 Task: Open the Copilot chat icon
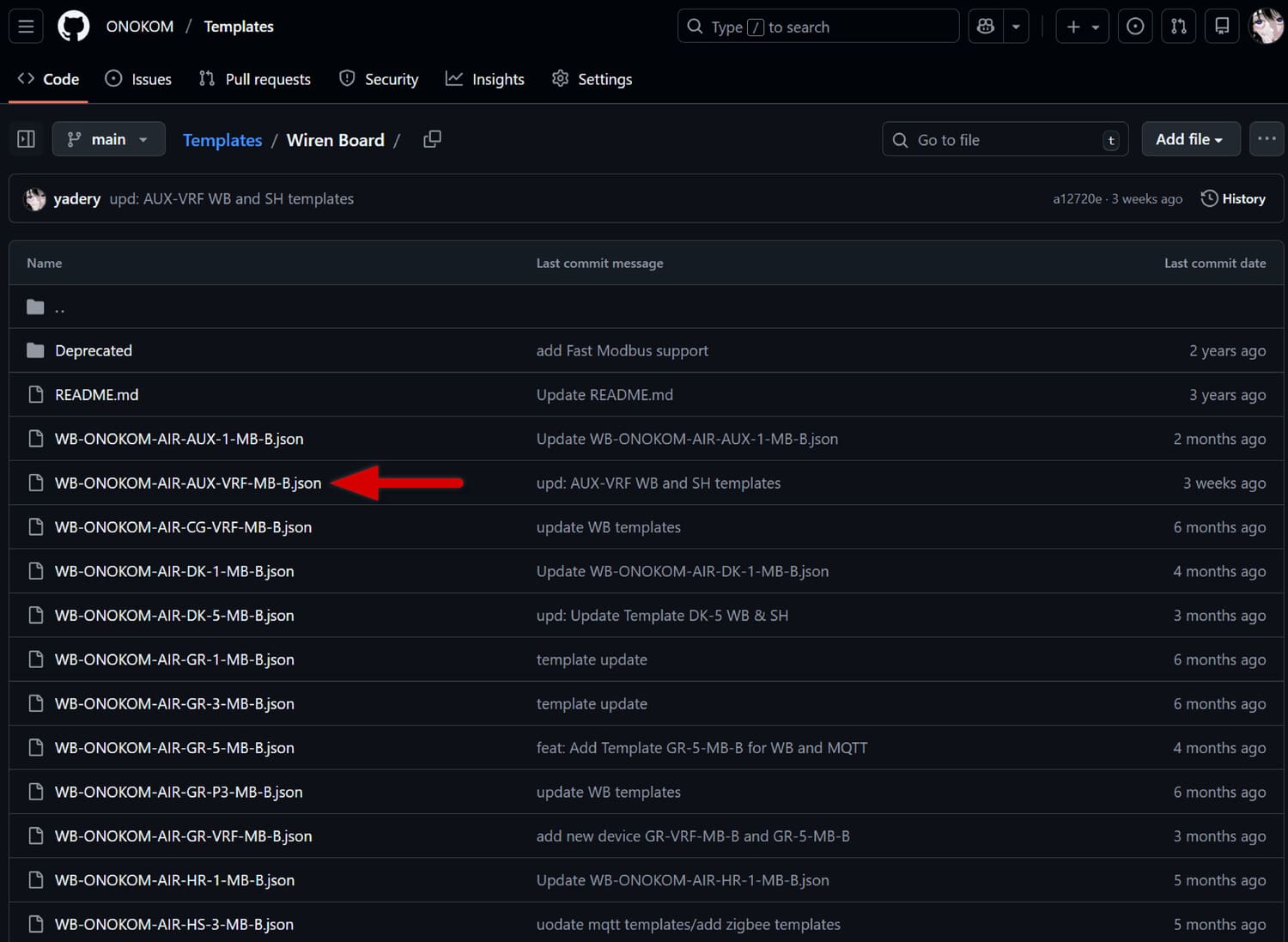[x=986, y=27]
